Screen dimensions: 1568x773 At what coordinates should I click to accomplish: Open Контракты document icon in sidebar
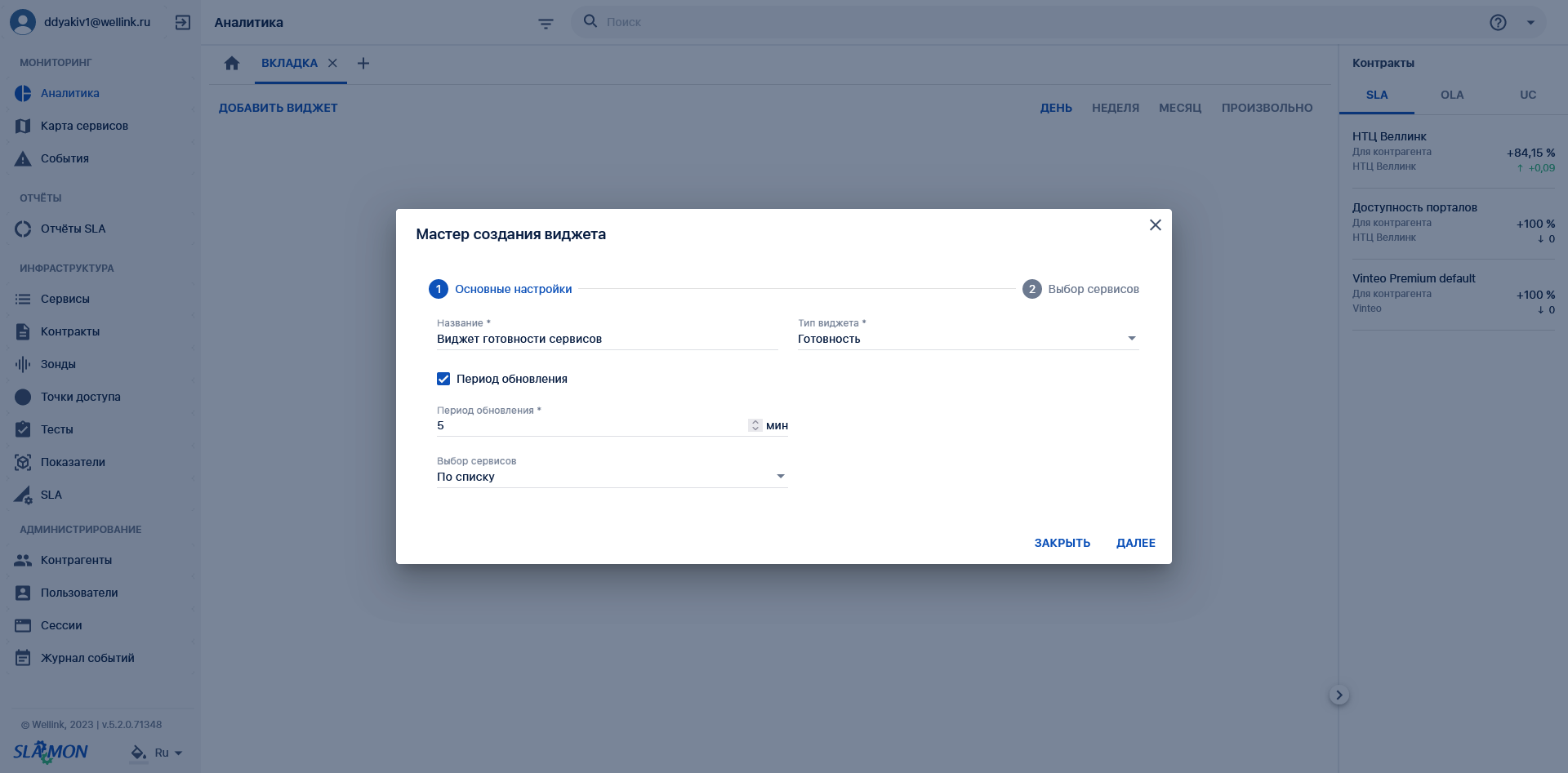click(23, 331)
